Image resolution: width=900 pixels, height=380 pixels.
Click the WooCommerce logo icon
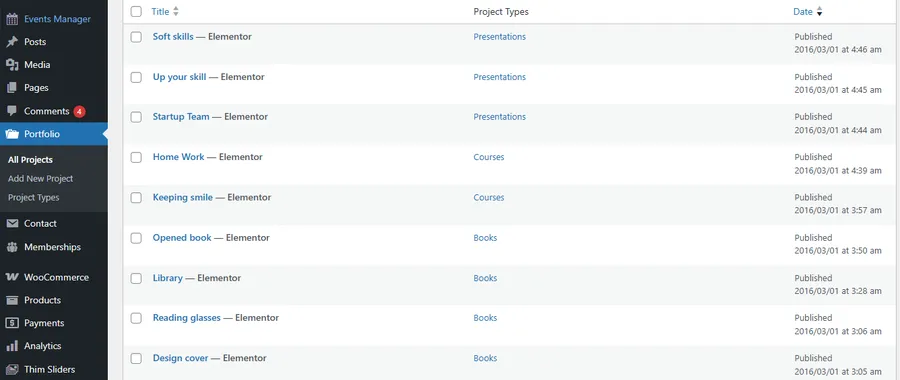point(12,277)
